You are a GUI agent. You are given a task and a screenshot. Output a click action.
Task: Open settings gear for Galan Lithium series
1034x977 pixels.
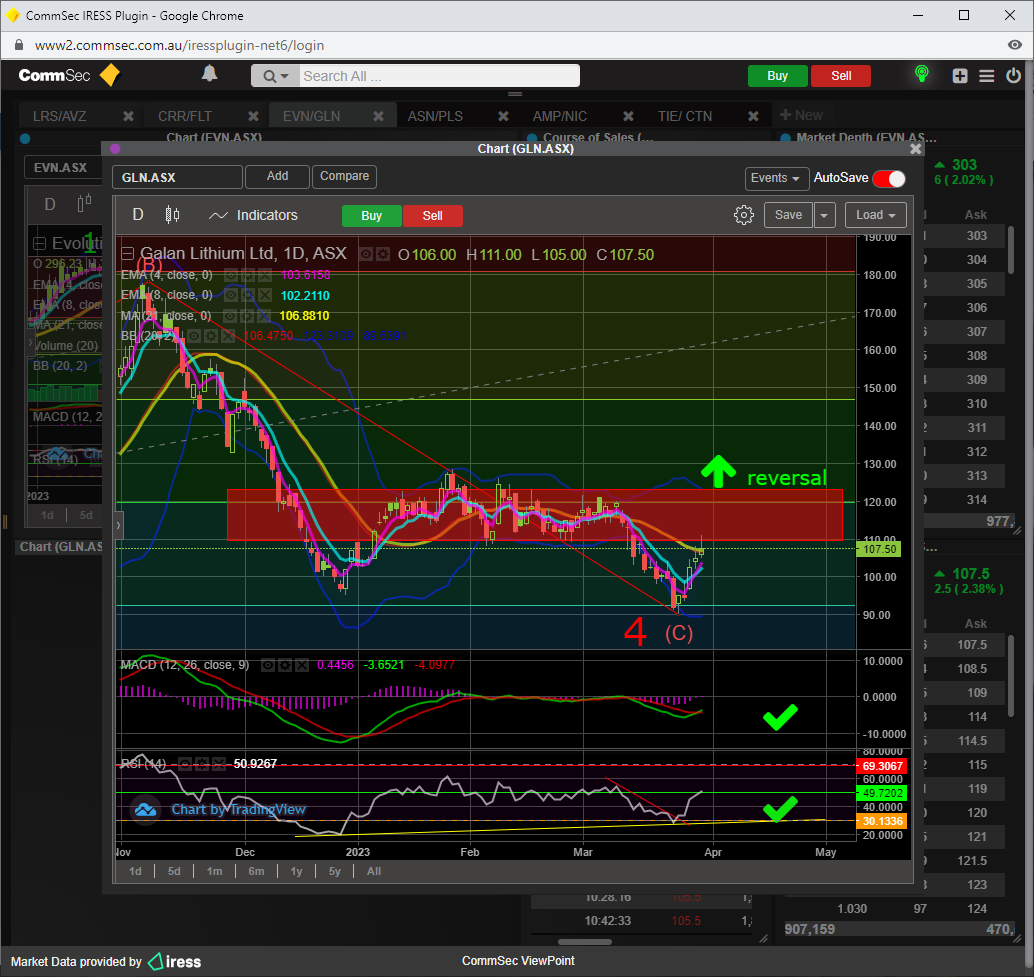[x=382, y=254]
